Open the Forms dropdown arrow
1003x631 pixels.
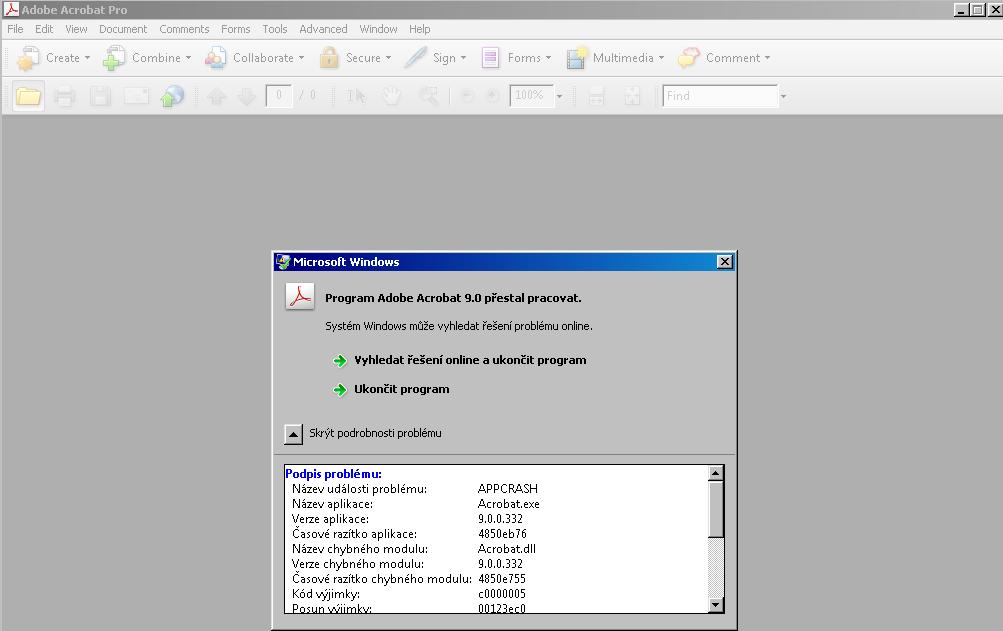548,58
